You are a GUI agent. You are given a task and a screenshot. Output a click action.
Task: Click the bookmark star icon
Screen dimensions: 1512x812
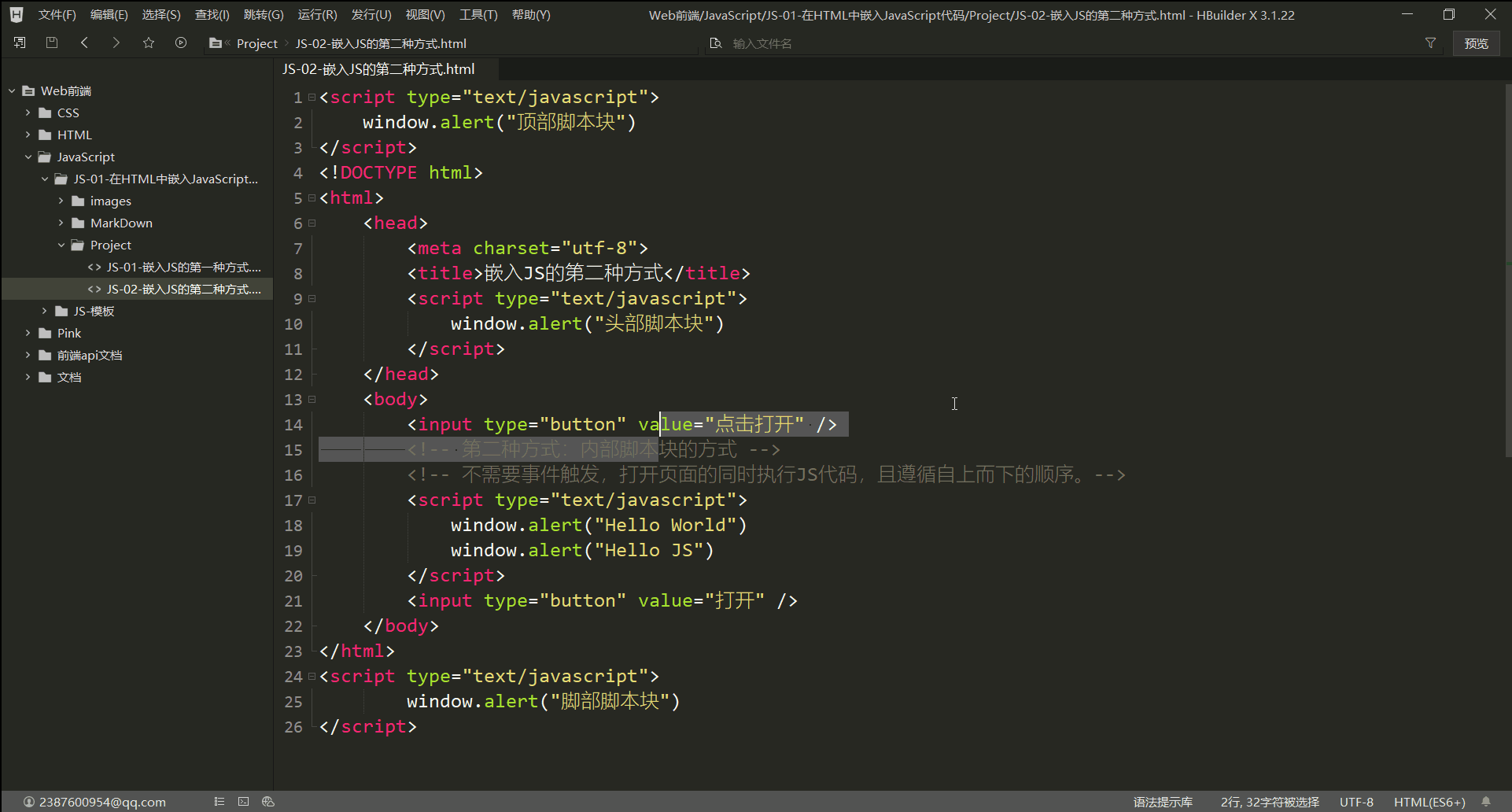click(149, 42)
